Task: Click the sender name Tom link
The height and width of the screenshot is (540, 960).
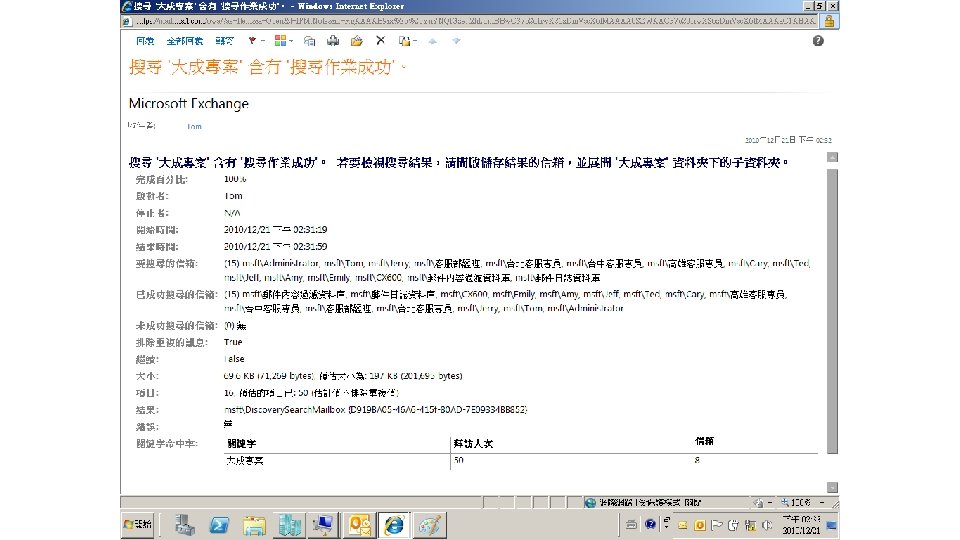Action: [x=194, y=126]
